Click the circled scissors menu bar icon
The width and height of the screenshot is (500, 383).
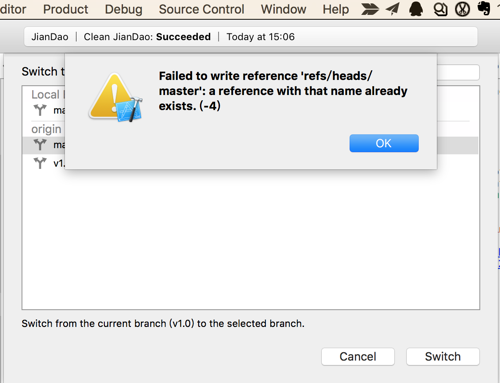pyautogui.click(x=462, y=9)
